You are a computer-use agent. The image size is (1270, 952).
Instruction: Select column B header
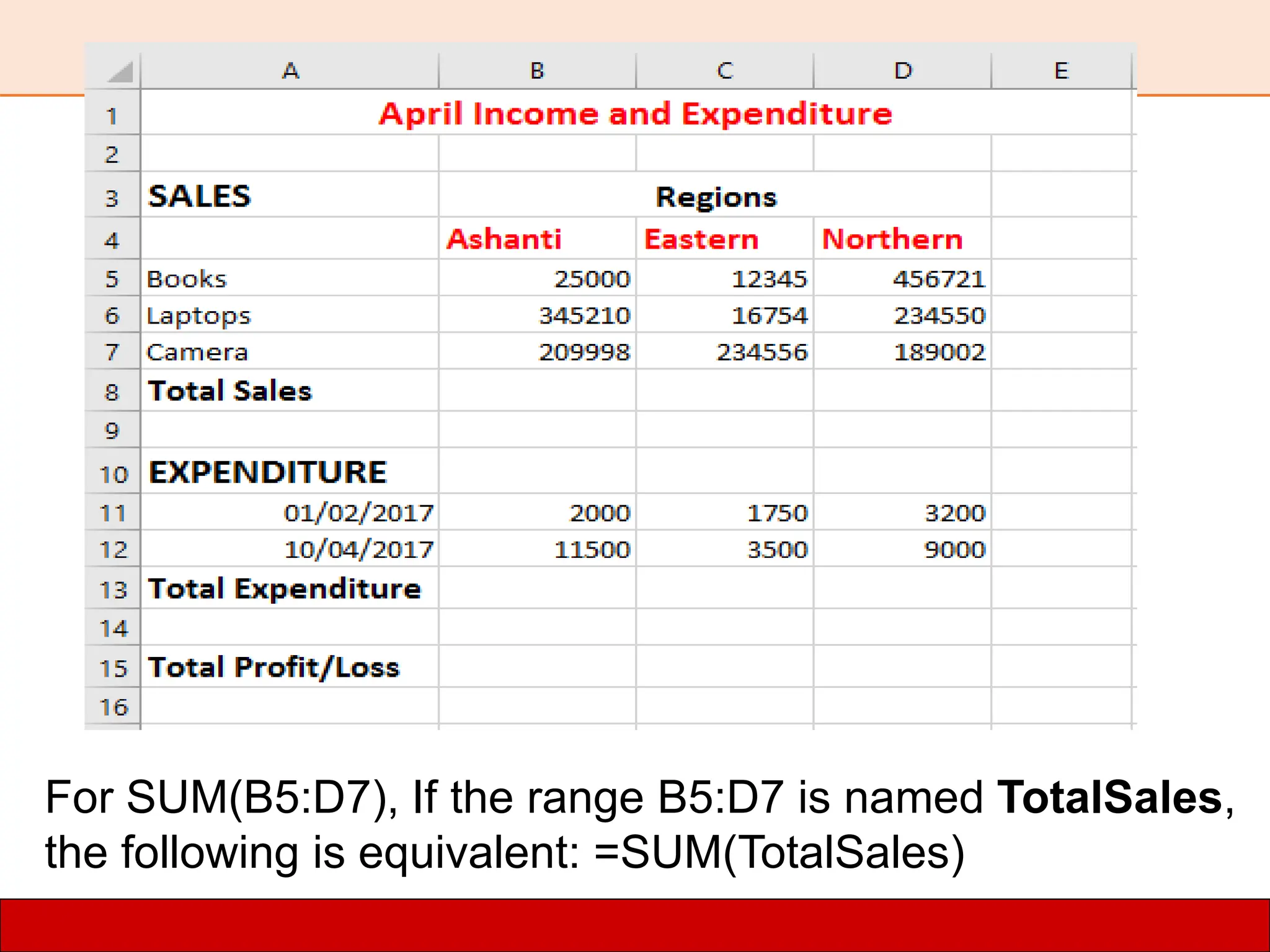coord(537,71)
